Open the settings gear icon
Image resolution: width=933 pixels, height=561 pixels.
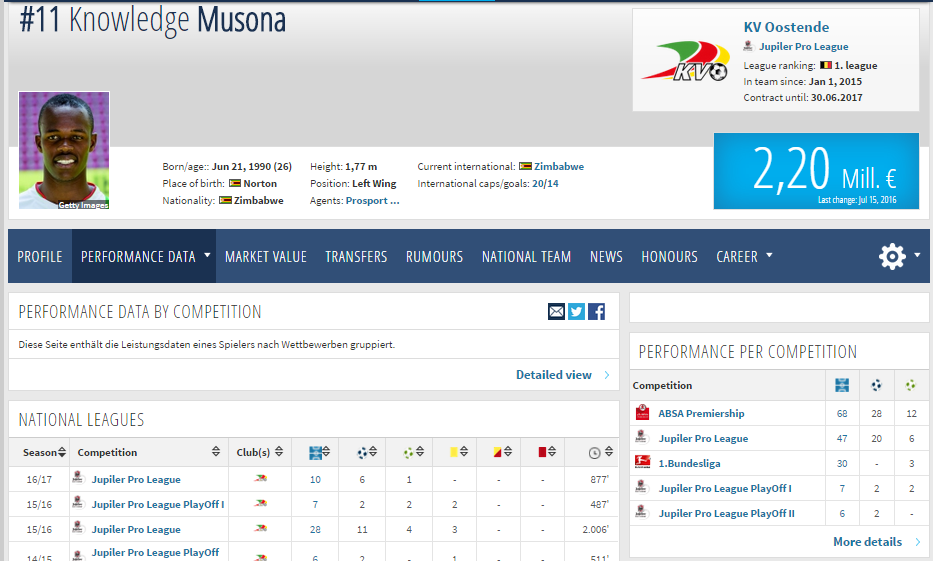pos(892,256)
